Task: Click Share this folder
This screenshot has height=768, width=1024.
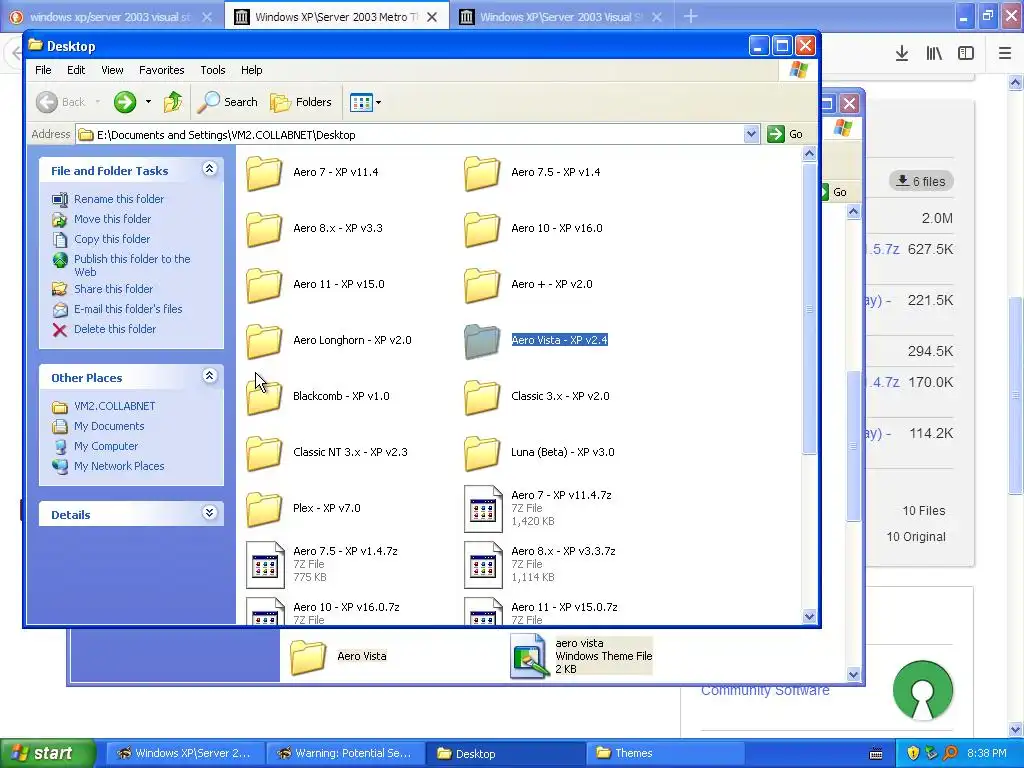Action: point(113,289)
